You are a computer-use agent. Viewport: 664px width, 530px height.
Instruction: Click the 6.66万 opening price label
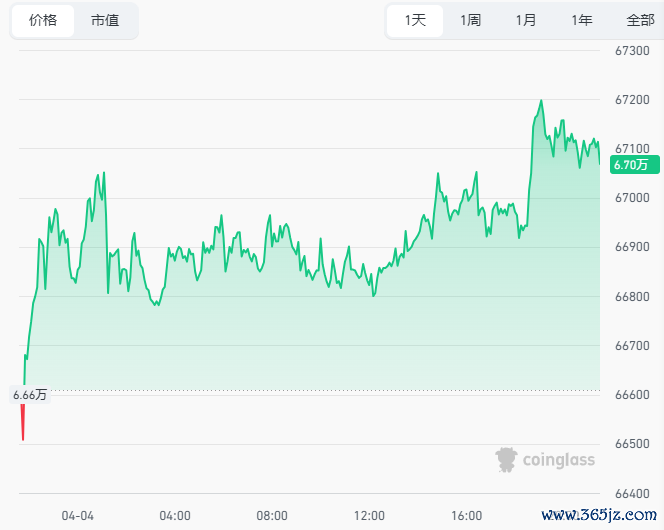click(x=30, y=395)
